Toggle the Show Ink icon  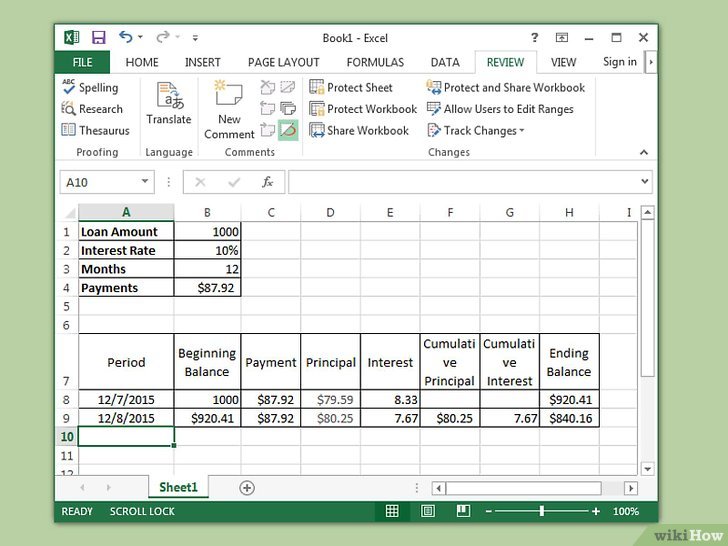288,130
